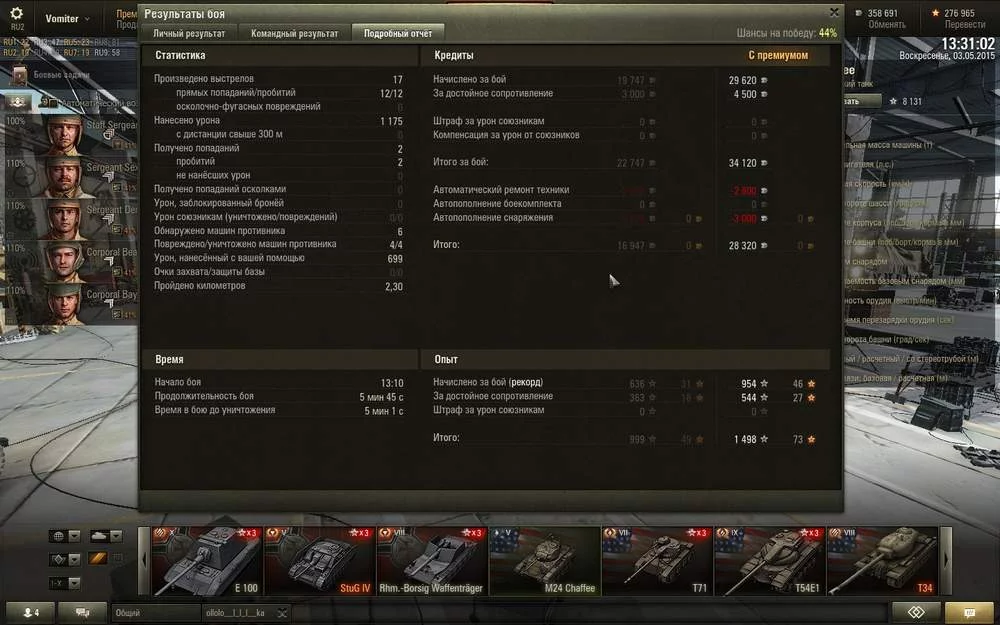Click the vehicle experience star value 8 131
This screenshot has height=625, width=1000.
coord(911,101)
